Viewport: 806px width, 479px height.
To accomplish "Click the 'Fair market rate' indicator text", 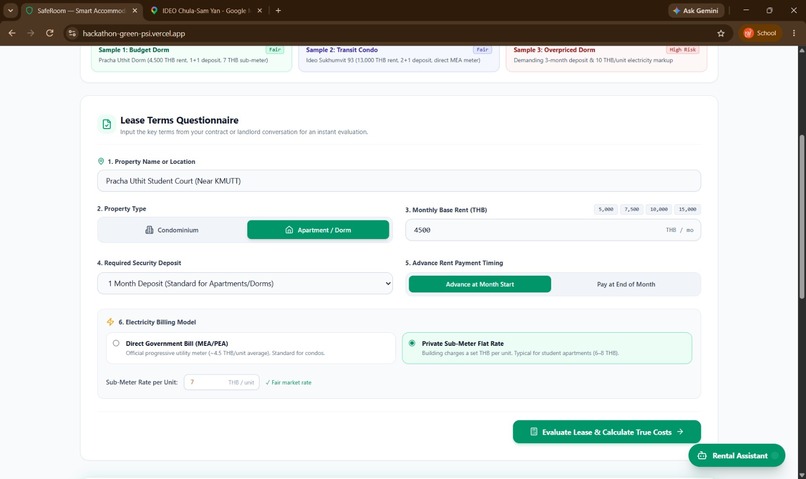I will coord(289,382).
